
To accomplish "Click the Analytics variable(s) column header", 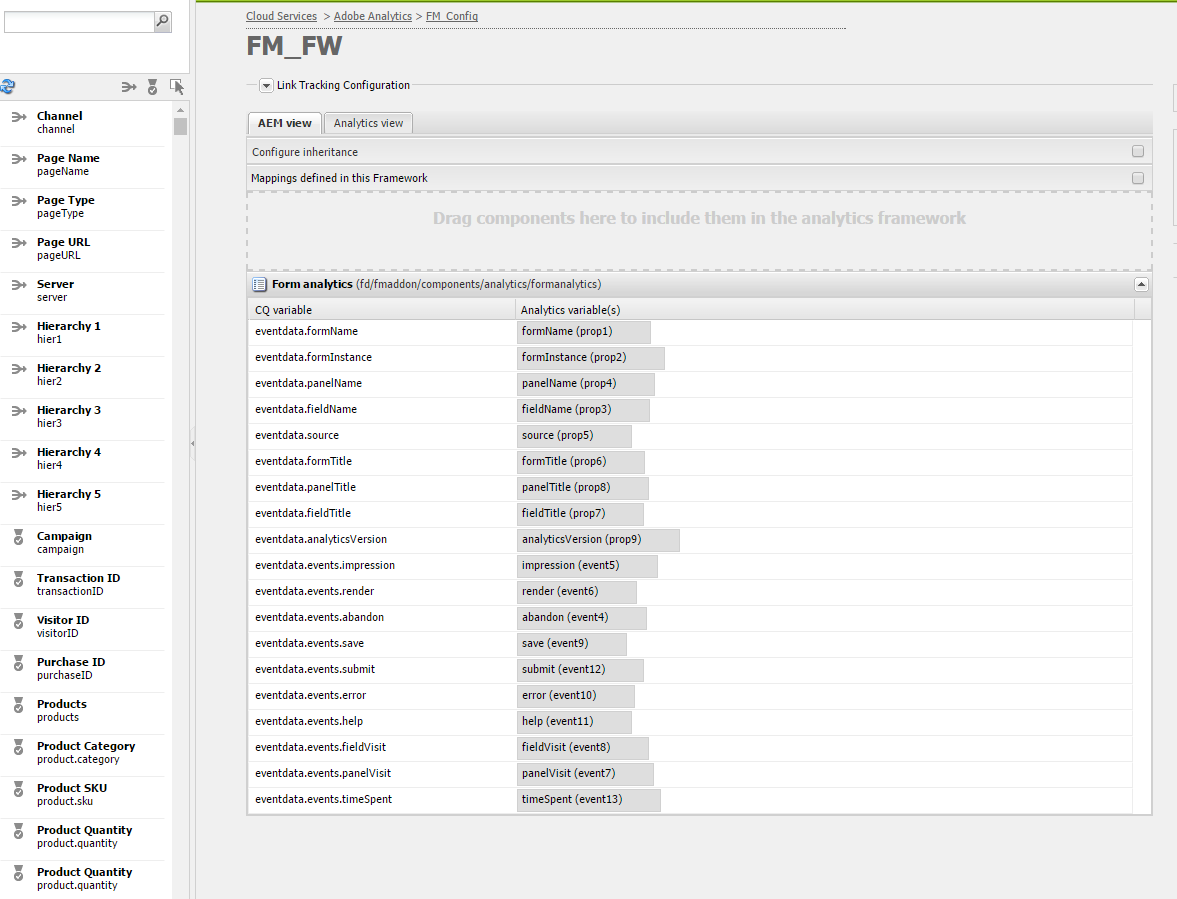I will [x=824, y=310].
